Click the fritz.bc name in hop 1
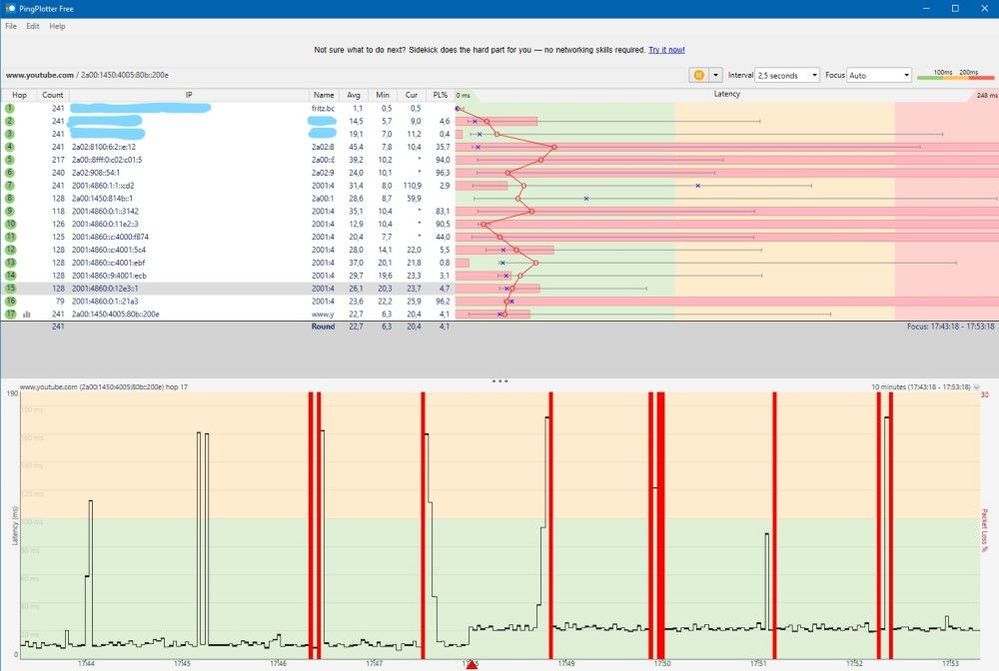999x671 pixels. (x=323, y=108)
